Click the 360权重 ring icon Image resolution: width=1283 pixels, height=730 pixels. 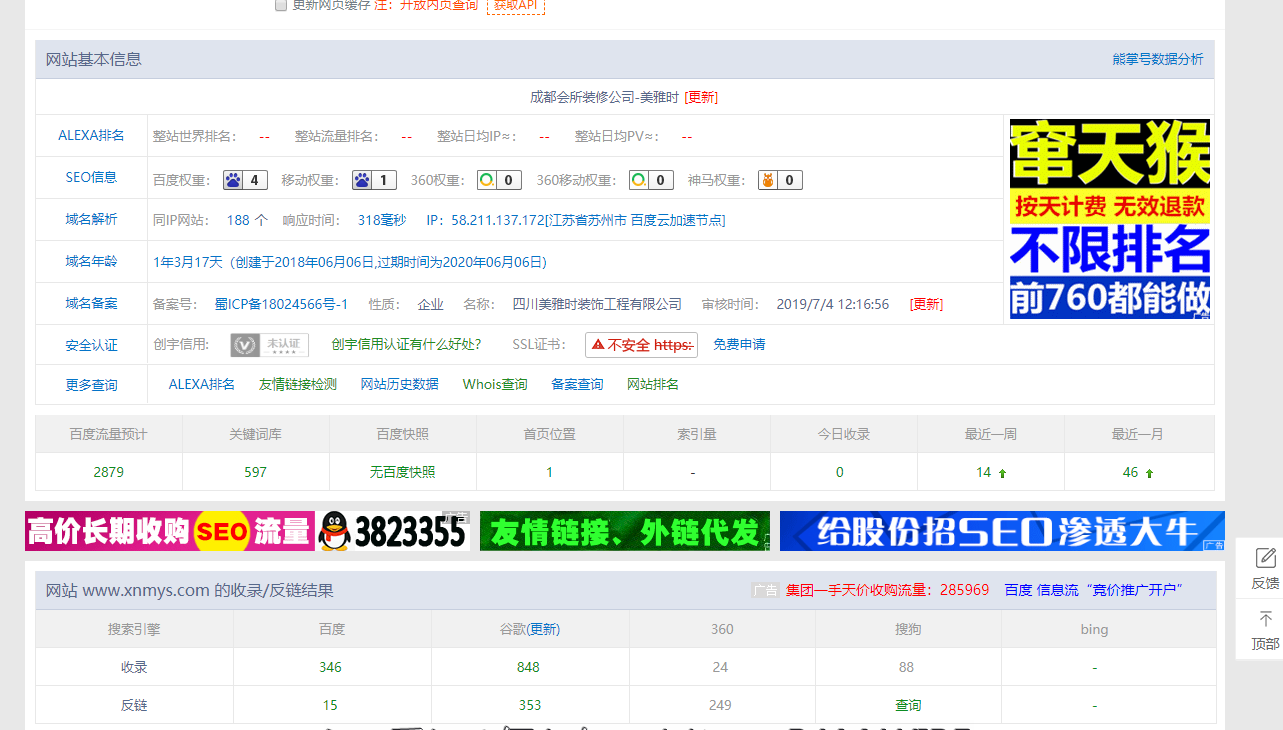click(487, 180)
